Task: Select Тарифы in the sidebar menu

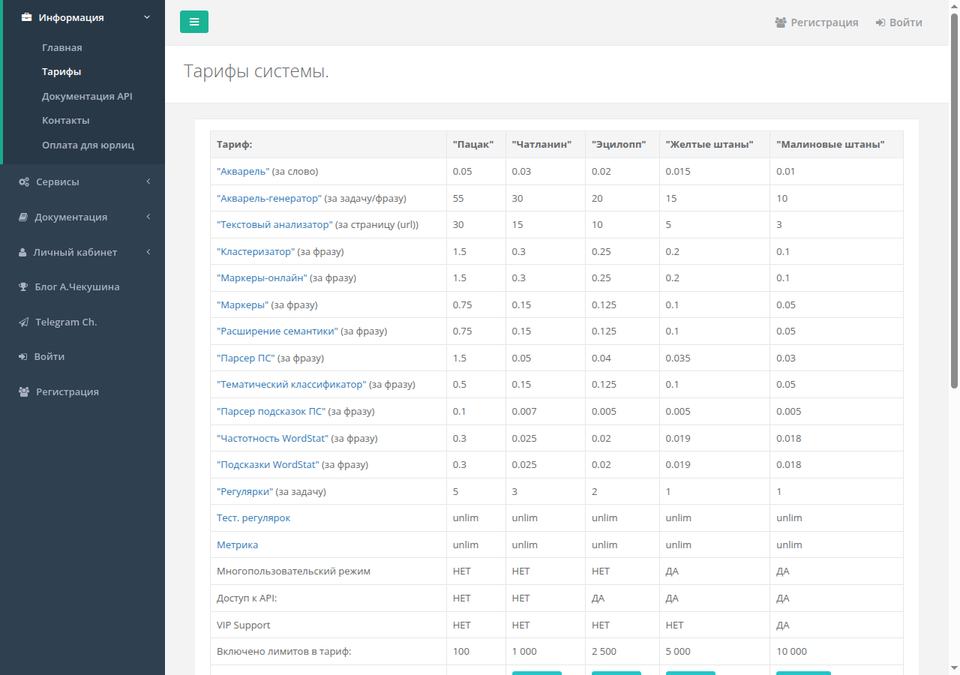Action: (x=61, y=72)
